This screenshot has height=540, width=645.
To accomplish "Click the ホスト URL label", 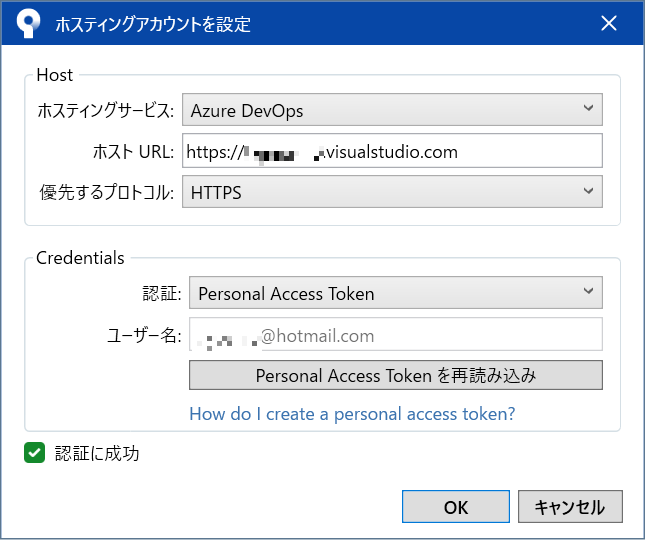I will click(x=132, y=152).
